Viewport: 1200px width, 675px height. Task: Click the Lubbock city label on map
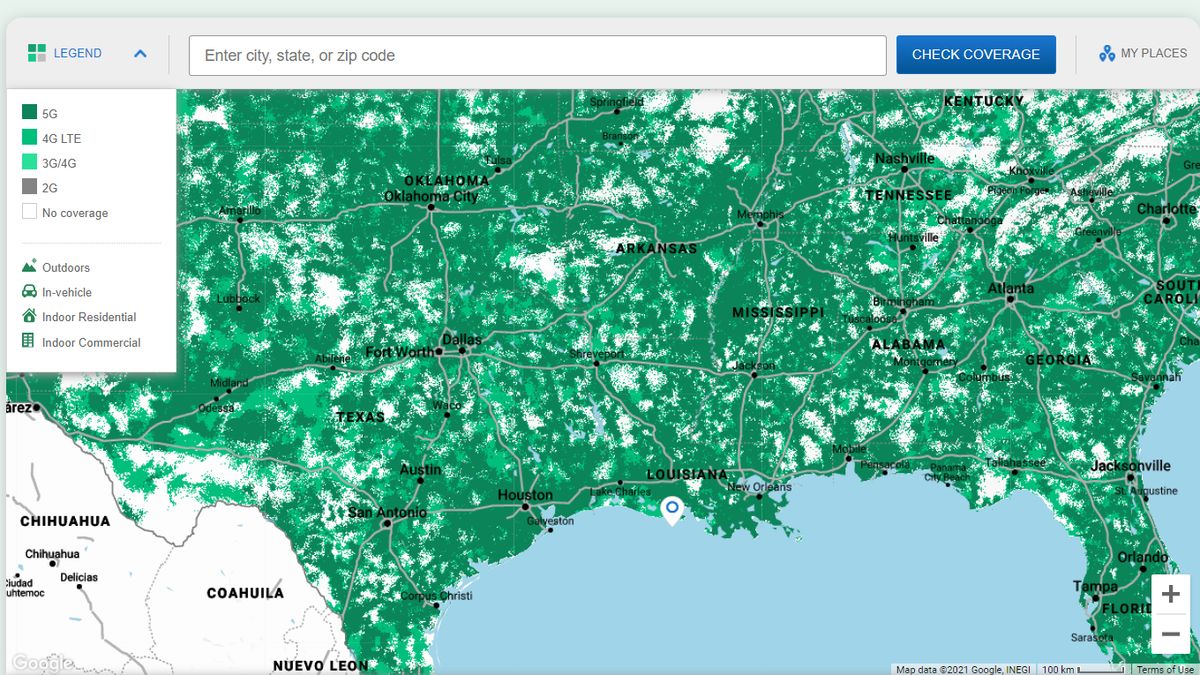pos(238,299)
